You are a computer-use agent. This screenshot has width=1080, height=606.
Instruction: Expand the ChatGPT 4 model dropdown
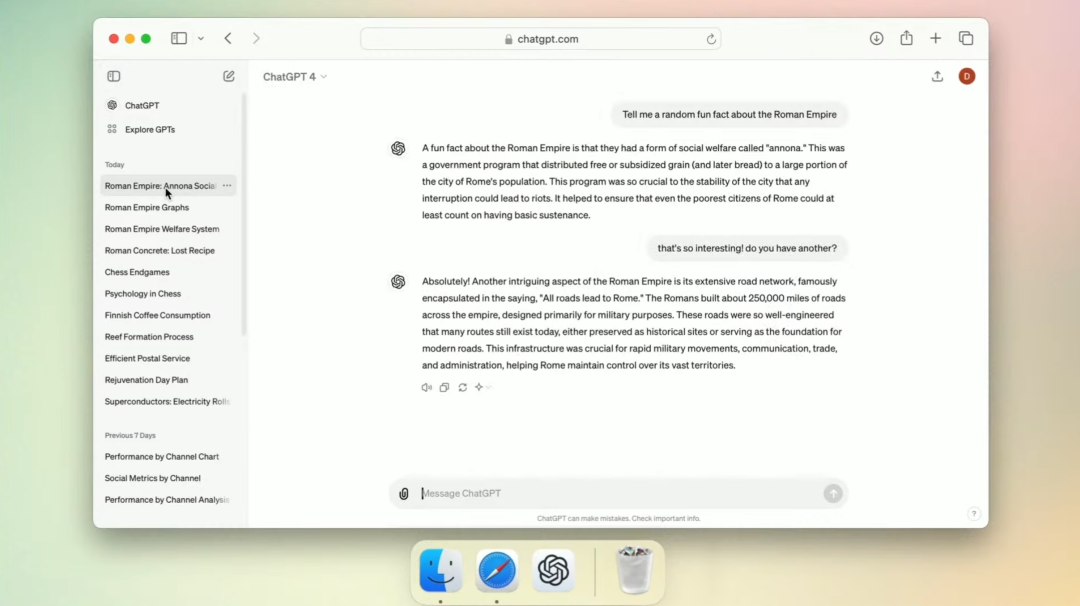point(295,76)
